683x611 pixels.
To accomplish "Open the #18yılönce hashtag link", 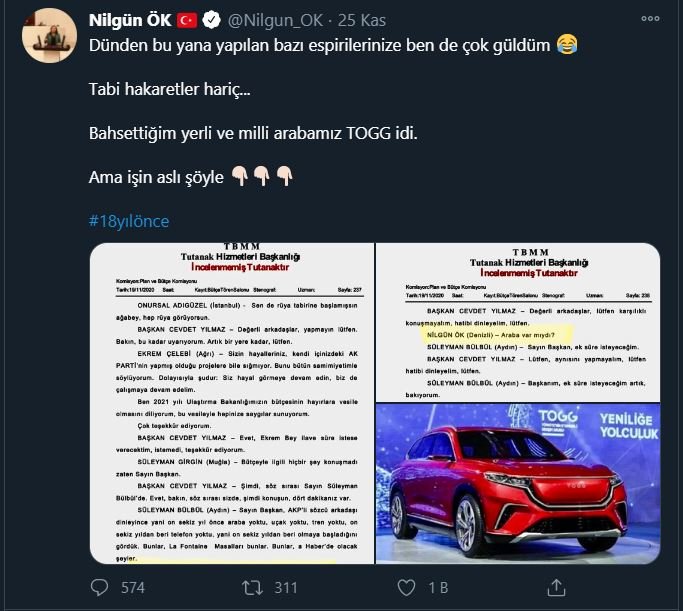I will [129, 221].
